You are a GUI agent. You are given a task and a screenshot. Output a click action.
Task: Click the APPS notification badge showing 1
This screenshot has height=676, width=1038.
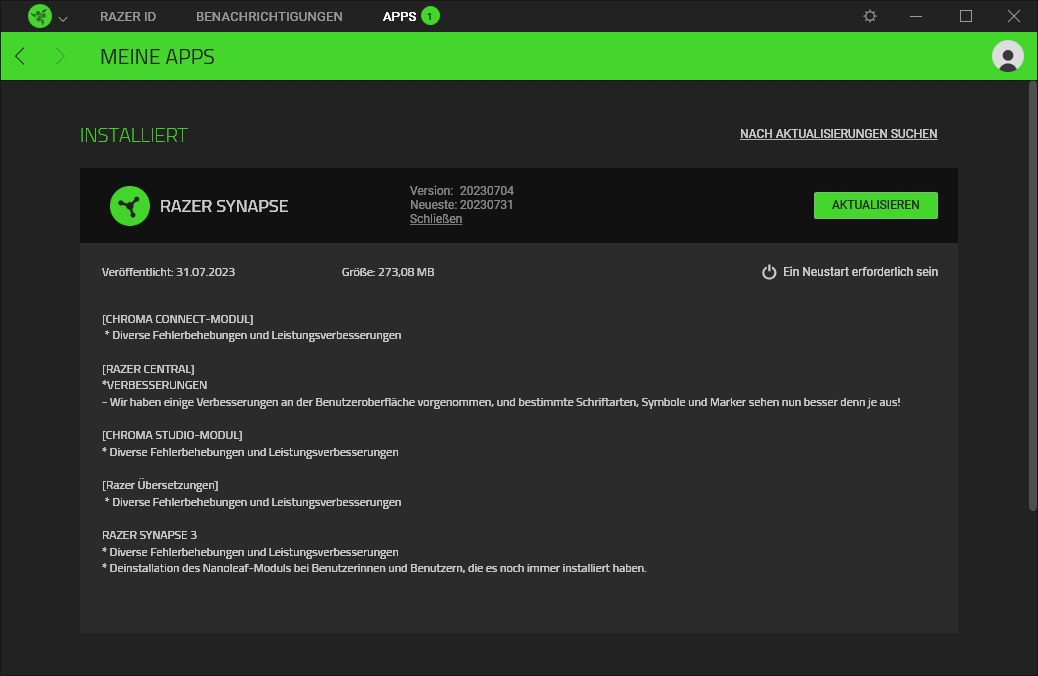click(430, 16)
